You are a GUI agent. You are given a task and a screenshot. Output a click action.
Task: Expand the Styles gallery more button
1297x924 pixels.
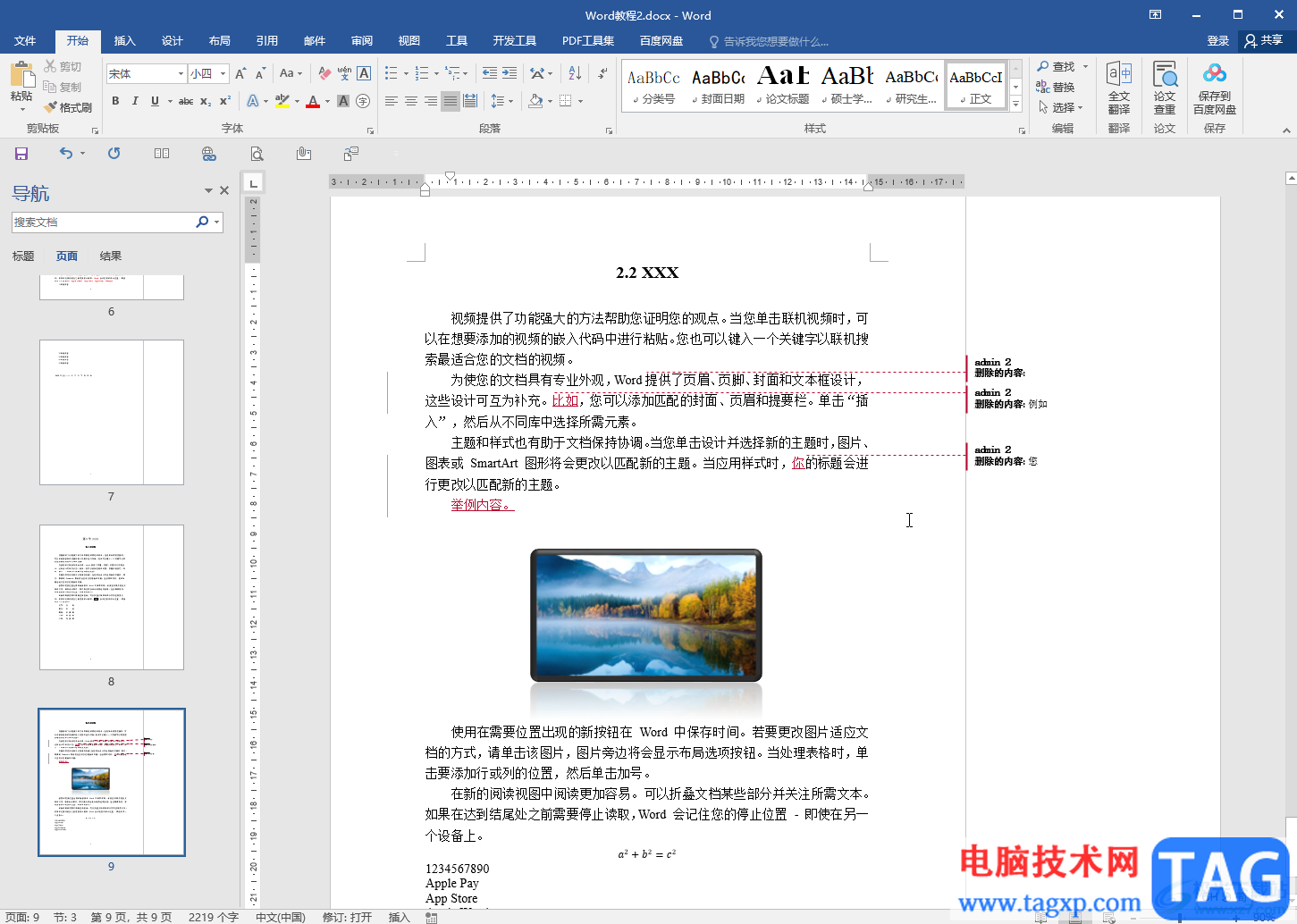coord(1015,105)
